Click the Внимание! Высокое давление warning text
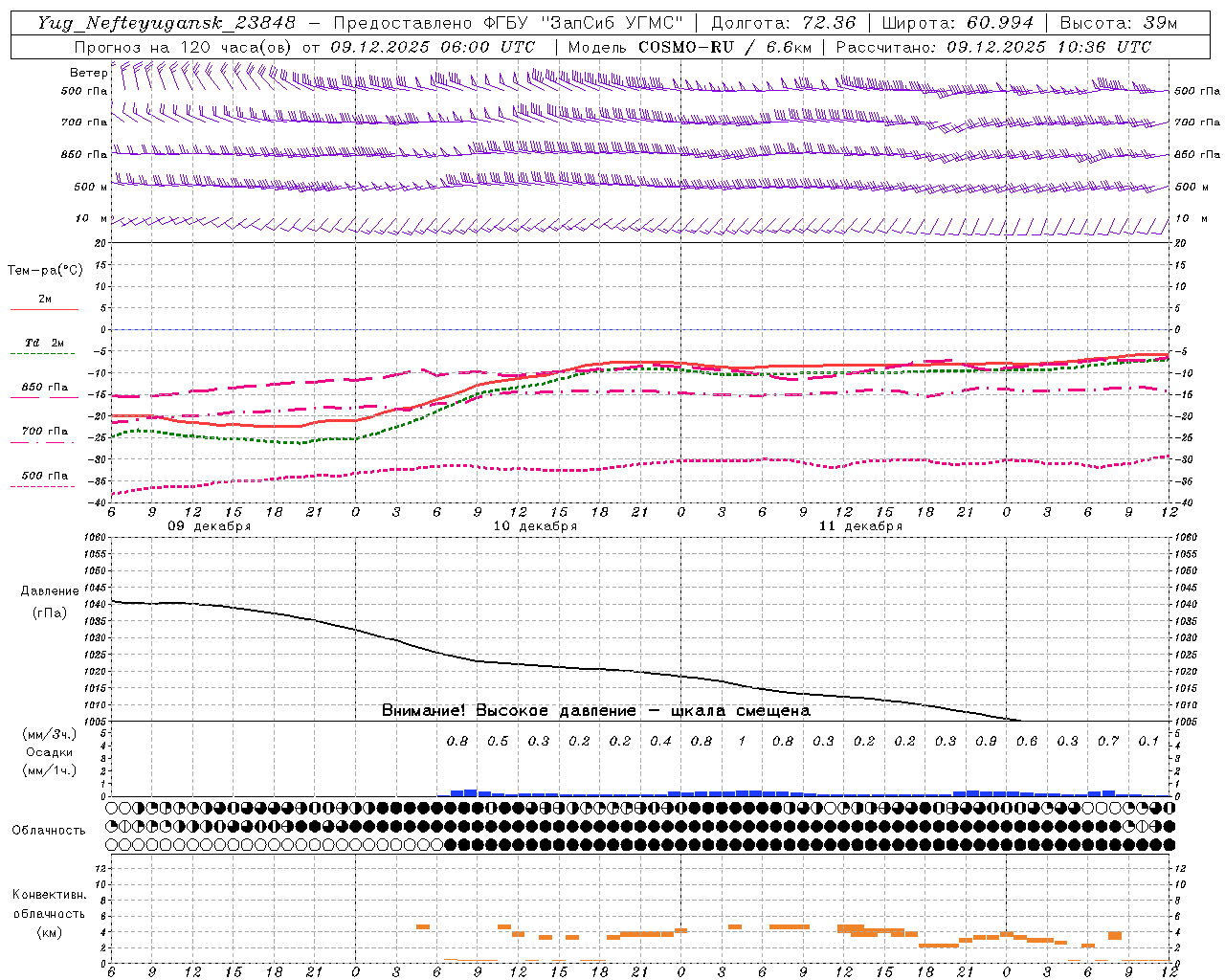 pyautogui.click(x=596, y=711)
